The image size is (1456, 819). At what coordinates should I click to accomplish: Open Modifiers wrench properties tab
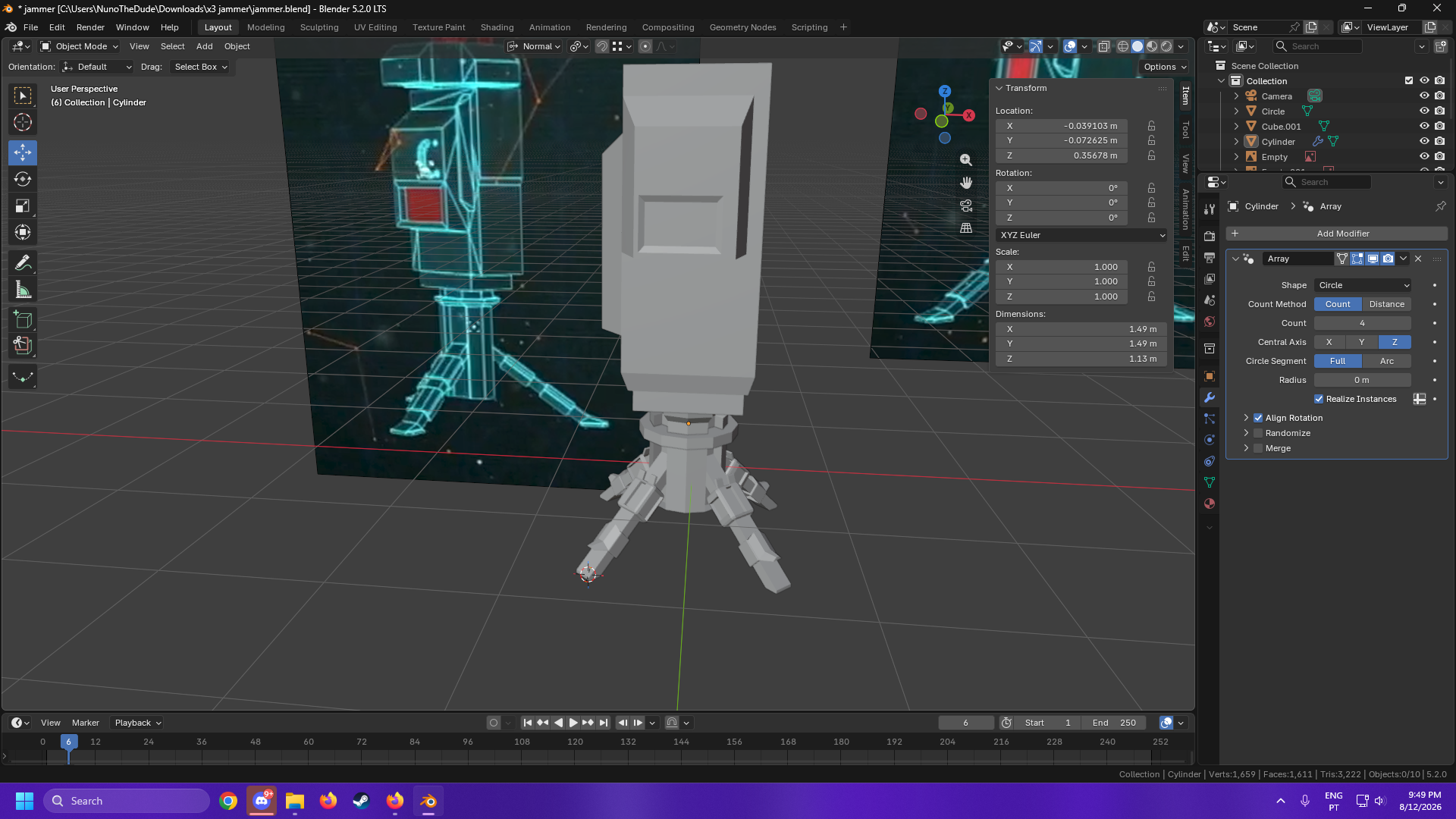point(1210,397)
